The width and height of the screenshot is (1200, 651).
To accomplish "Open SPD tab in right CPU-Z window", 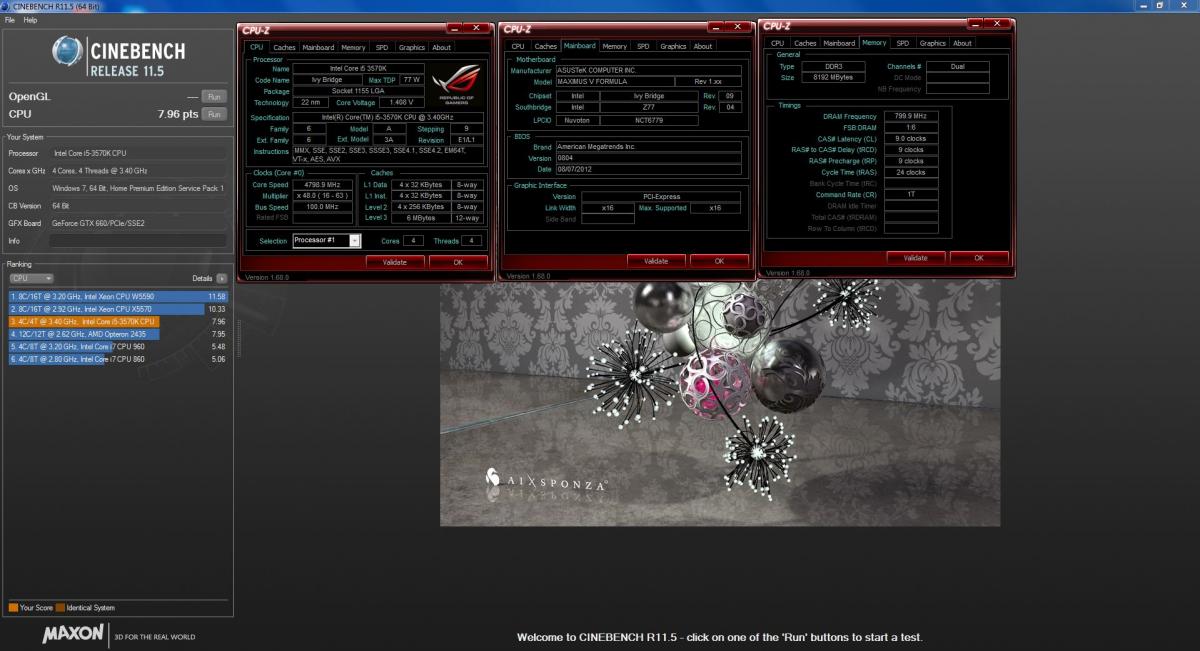I will [x=903, y=43].
